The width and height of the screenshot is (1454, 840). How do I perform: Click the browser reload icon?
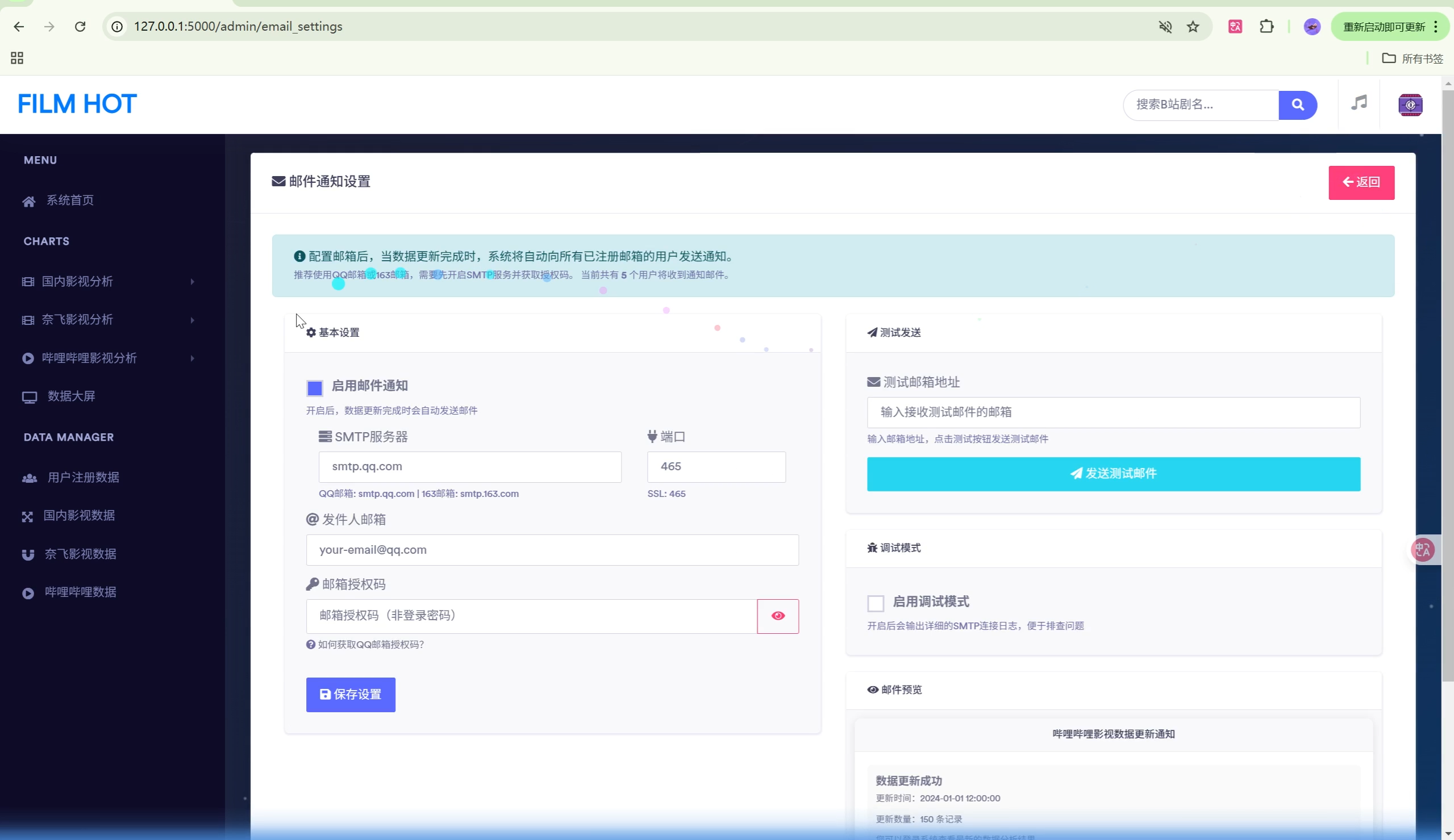(80, 27)
